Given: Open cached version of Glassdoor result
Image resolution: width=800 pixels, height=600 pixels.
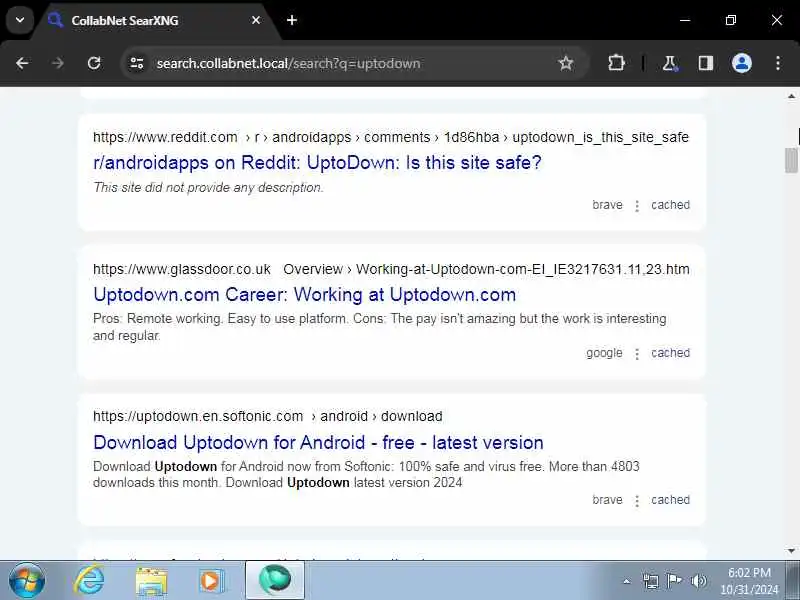Looking at the screenshot, I should pos(670,353).
